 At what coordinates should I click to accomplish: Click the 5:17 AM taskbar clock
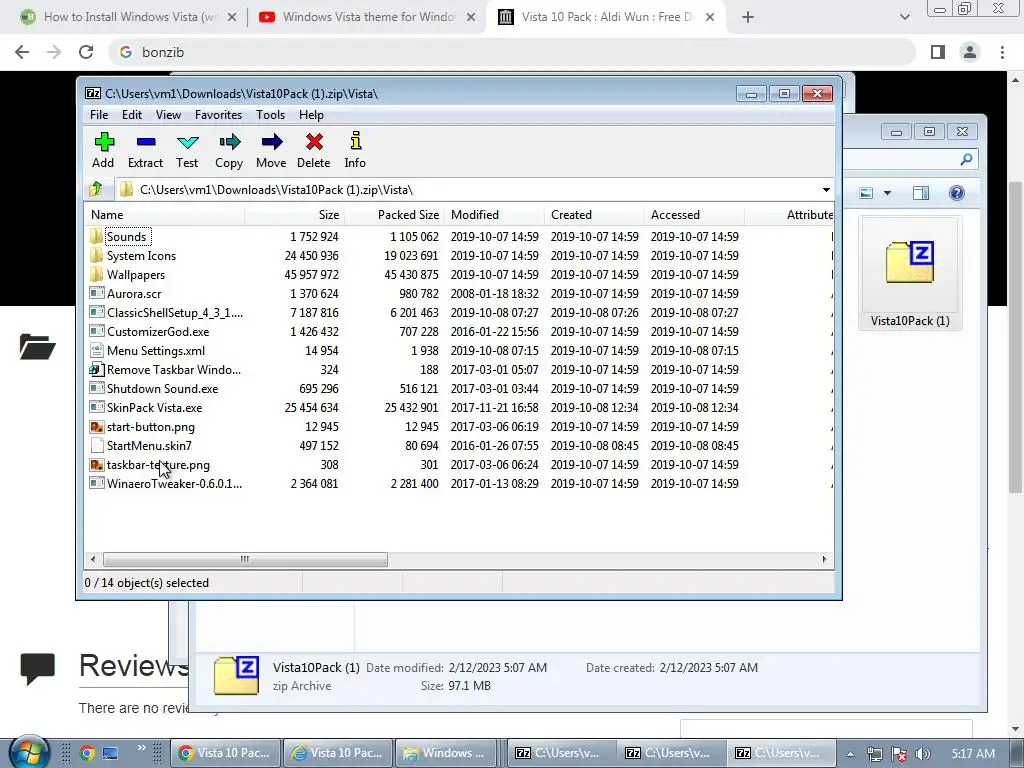tap(973, 754)
